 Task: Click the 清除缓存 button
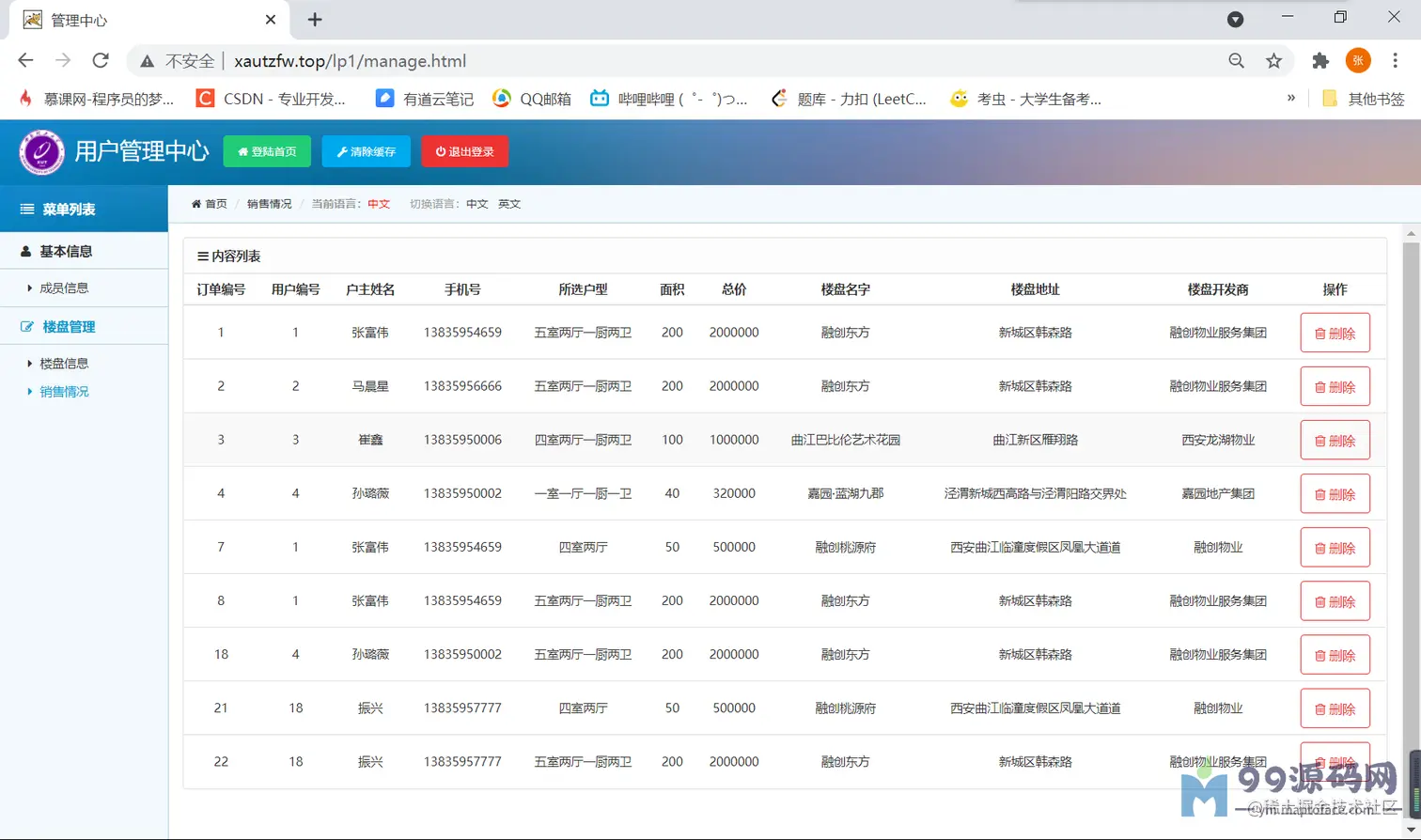click(367, 151)
